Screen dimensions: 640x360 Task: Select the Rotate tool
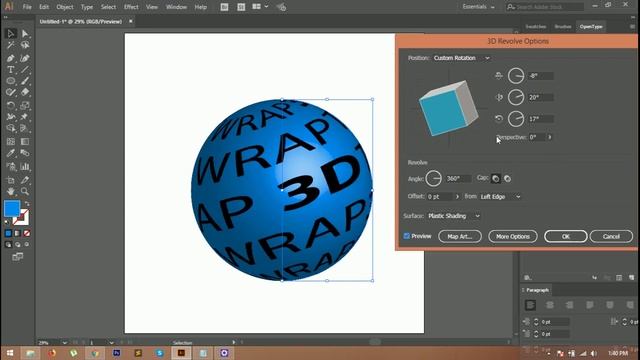tap(11, 106)
